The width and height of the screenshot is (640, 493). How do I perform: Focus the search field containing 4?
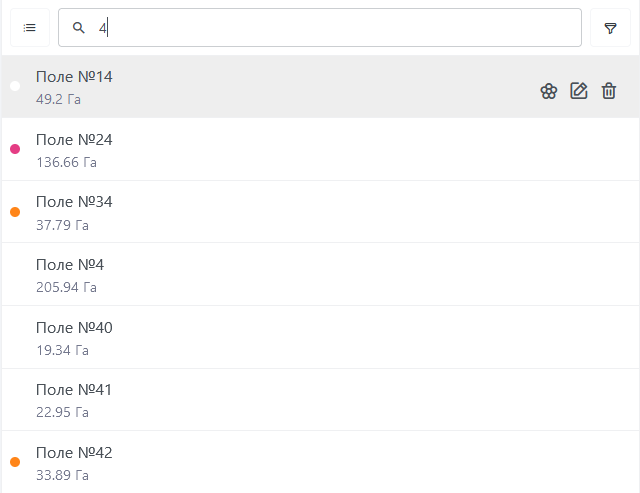(x=330, y=28)
